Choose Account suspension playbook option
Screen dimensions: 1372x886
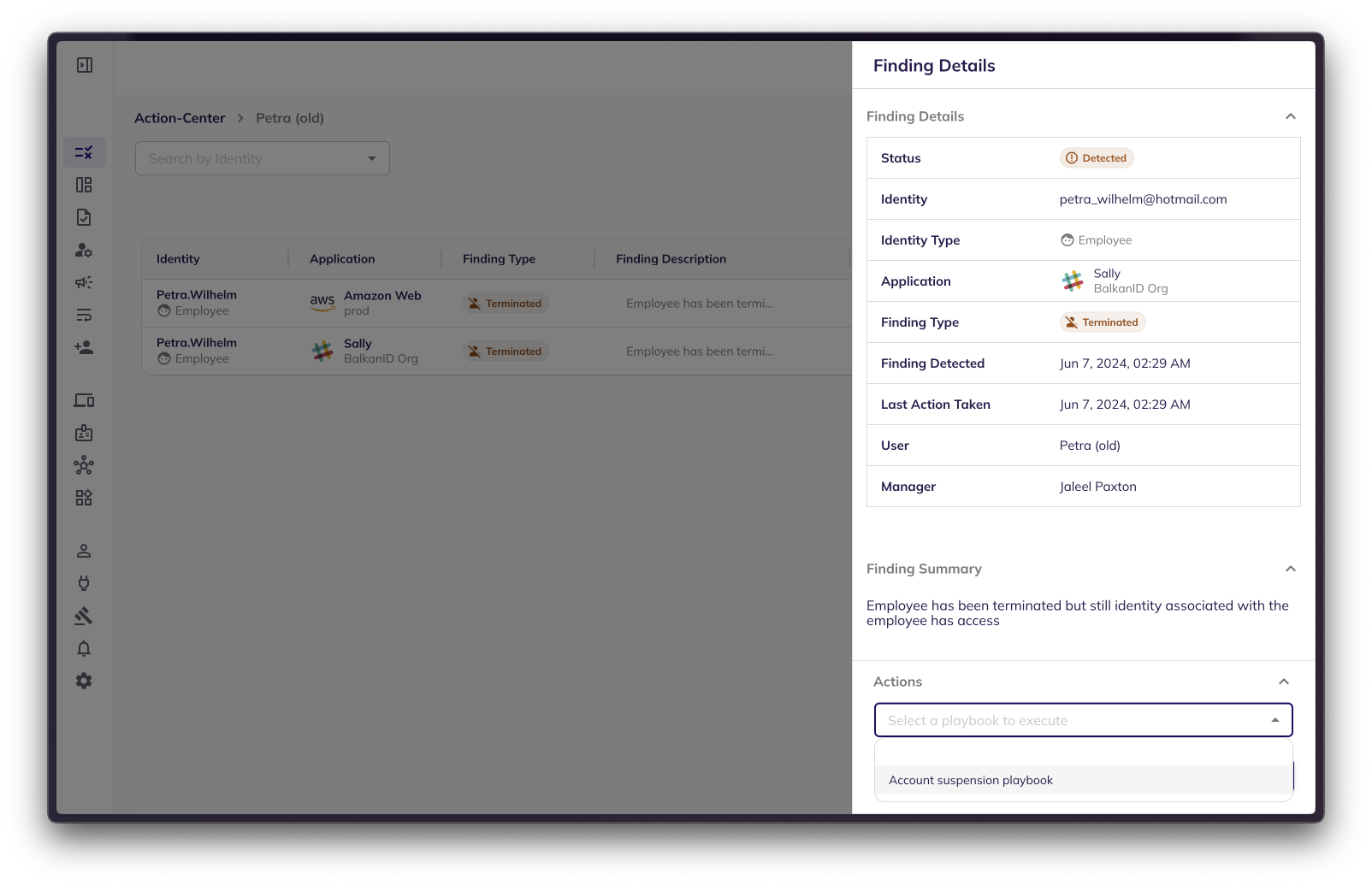click(971, 780)
